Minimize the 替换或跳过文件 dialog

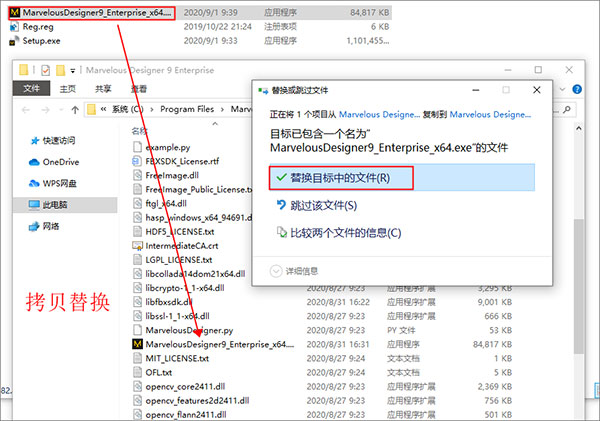tap(476, 90)
